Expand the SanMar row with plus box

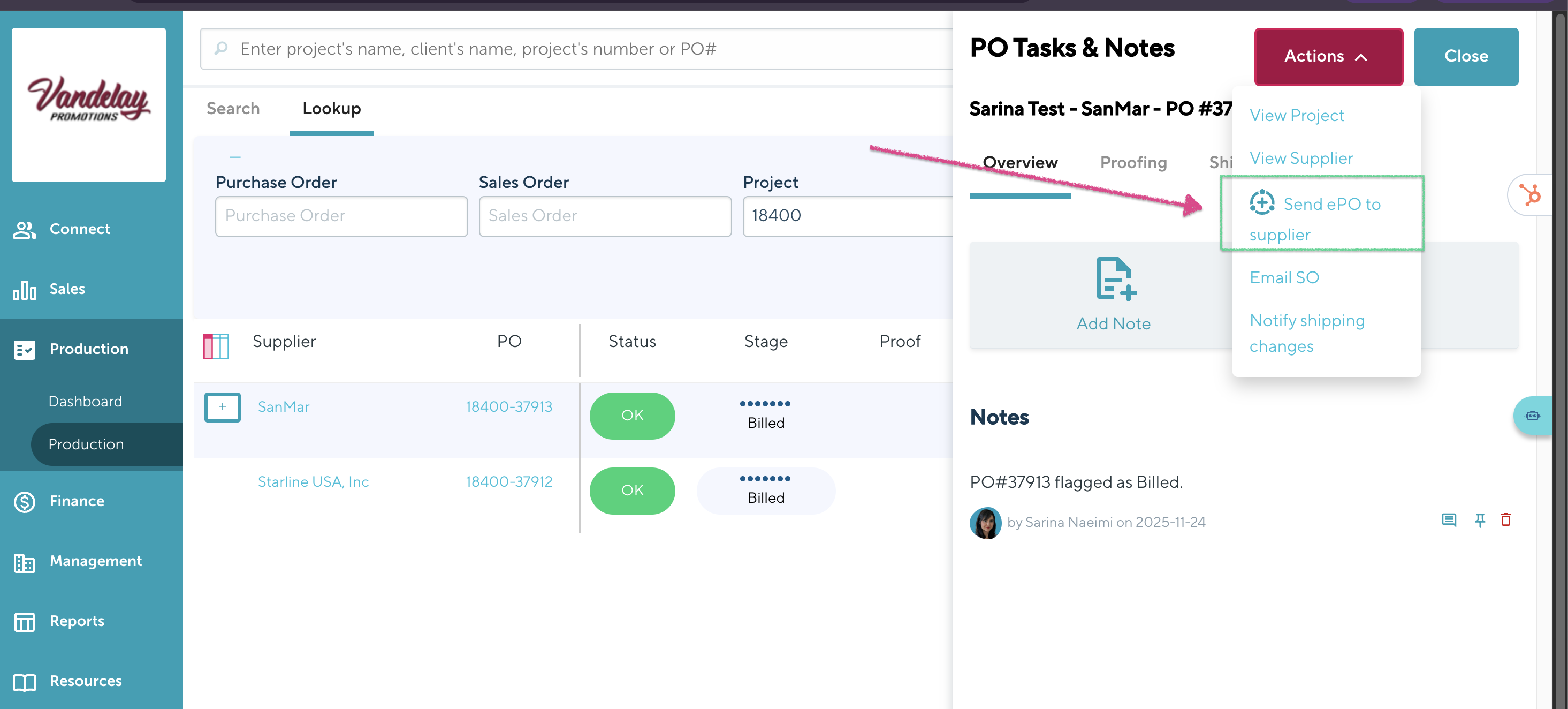point(222,406)
